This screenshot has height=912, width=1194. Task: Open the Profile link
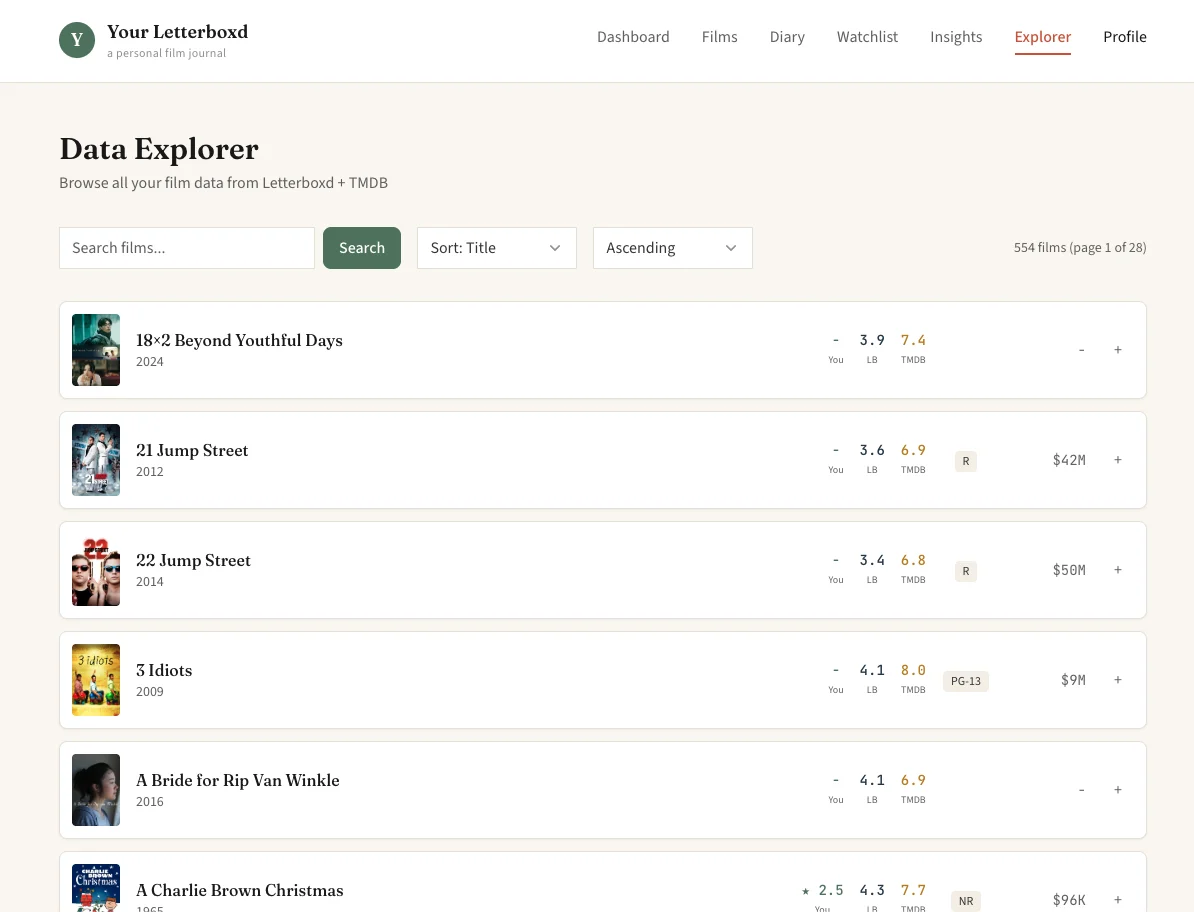coord(1124,37)
